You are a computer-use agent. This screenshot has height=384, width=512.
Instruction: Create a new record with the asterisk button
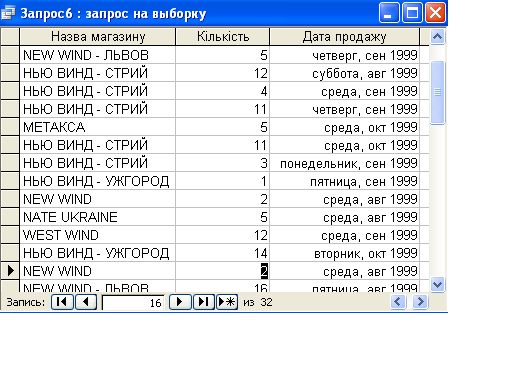pyautogui.click(x=227, y=302)
